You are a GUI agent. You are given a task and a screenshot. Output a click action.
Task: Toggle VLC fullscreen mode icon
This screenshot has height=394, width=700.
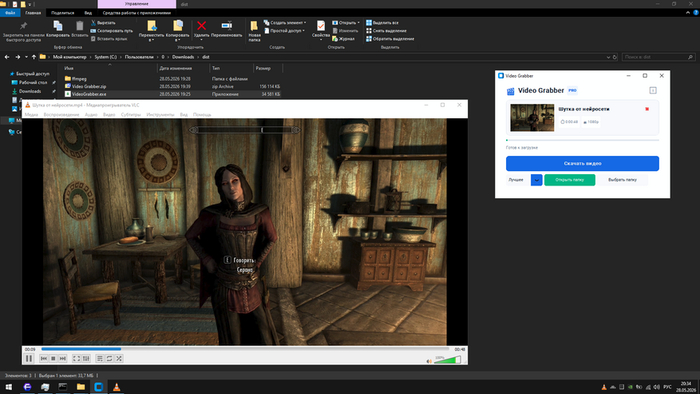click(x=76, y=358)
